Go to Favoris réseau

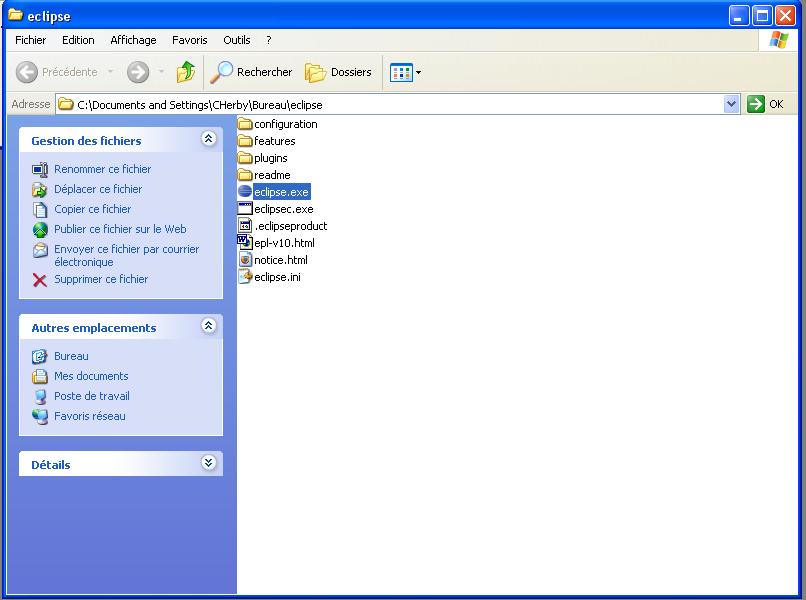[90, 416]
